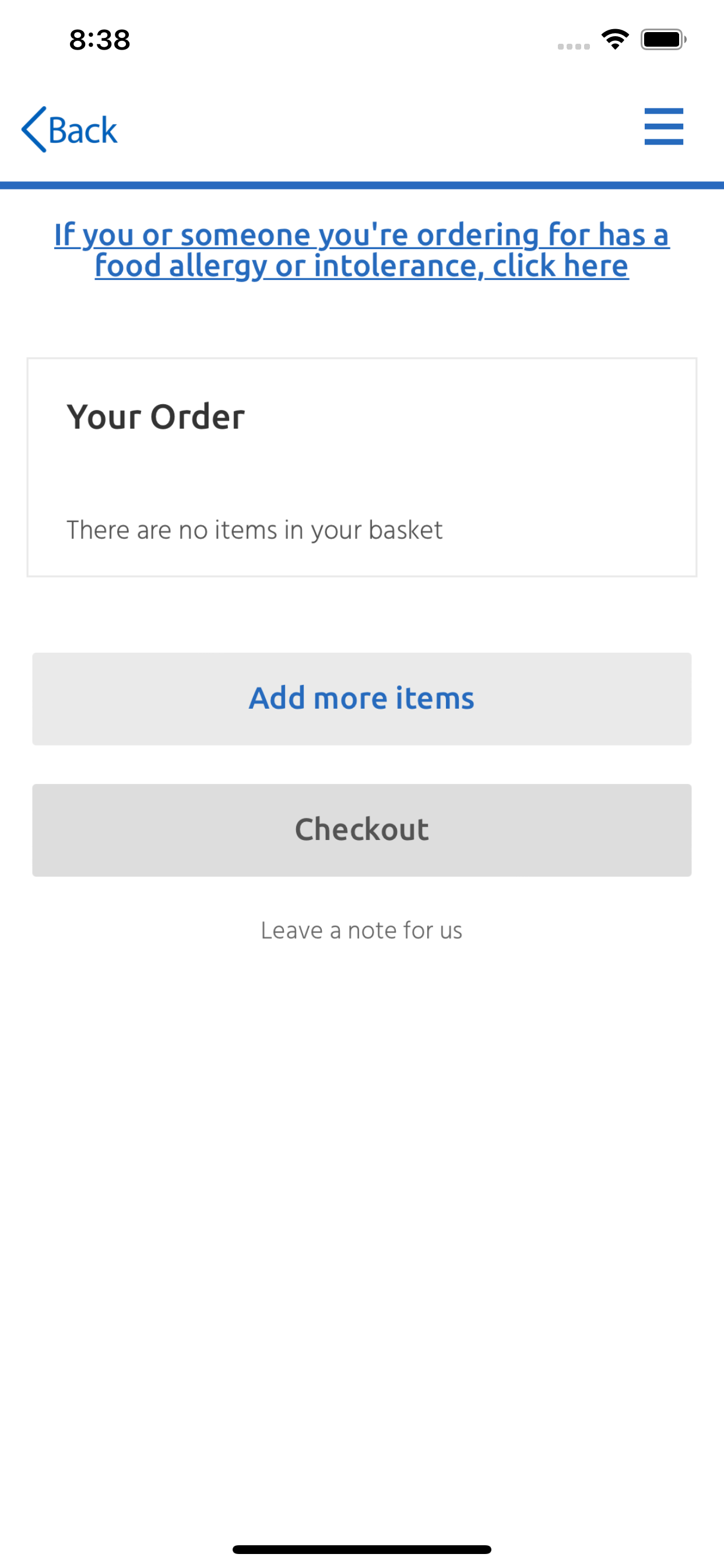The width and height of the screenshot is (724, 1568).
Task: Tap the 'Your Order' heading
Action: [x=156, y=417]
